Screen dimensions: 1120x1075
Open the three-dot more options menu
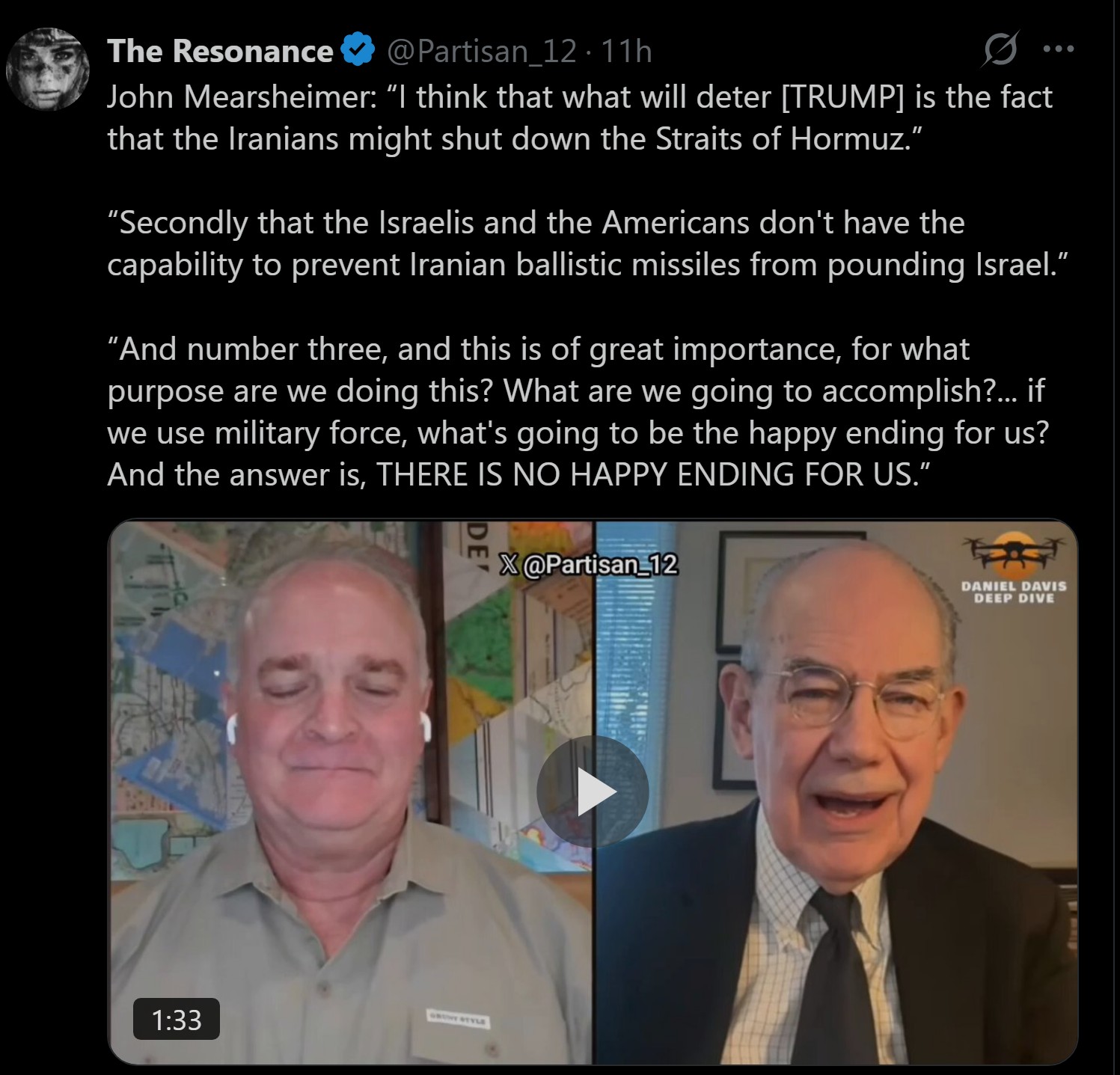(1059, 49)
